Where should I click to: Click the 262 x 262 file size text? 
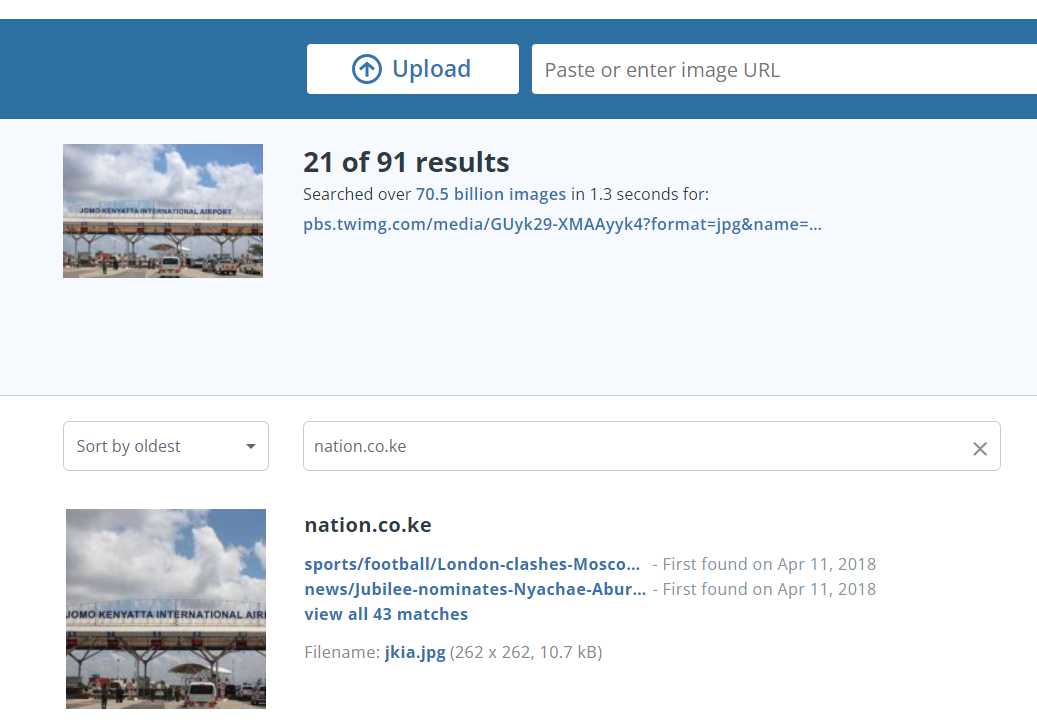525,653
